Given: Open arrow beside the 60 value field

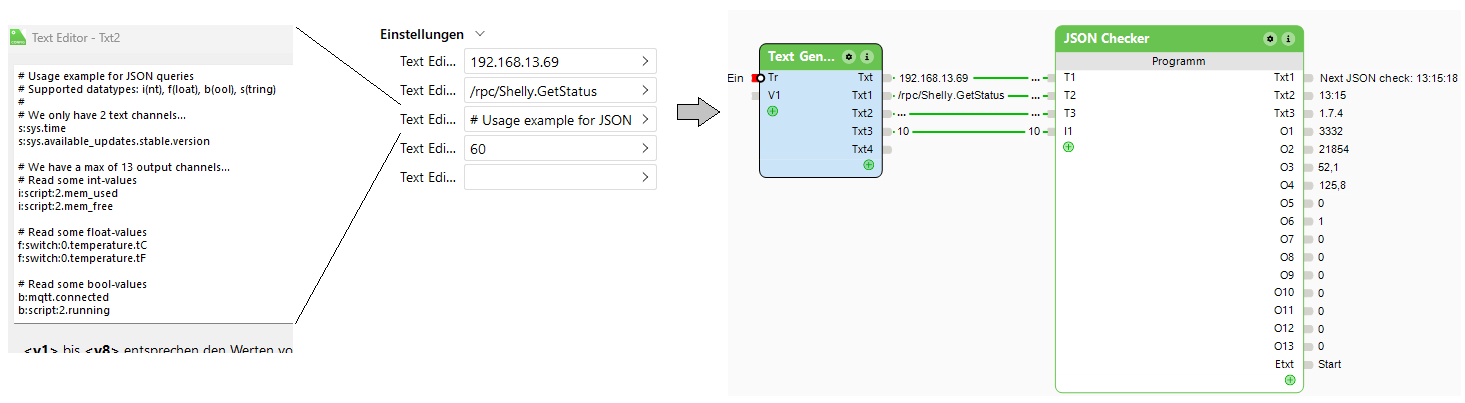Looking at the screenshot, I should (645, 149).
